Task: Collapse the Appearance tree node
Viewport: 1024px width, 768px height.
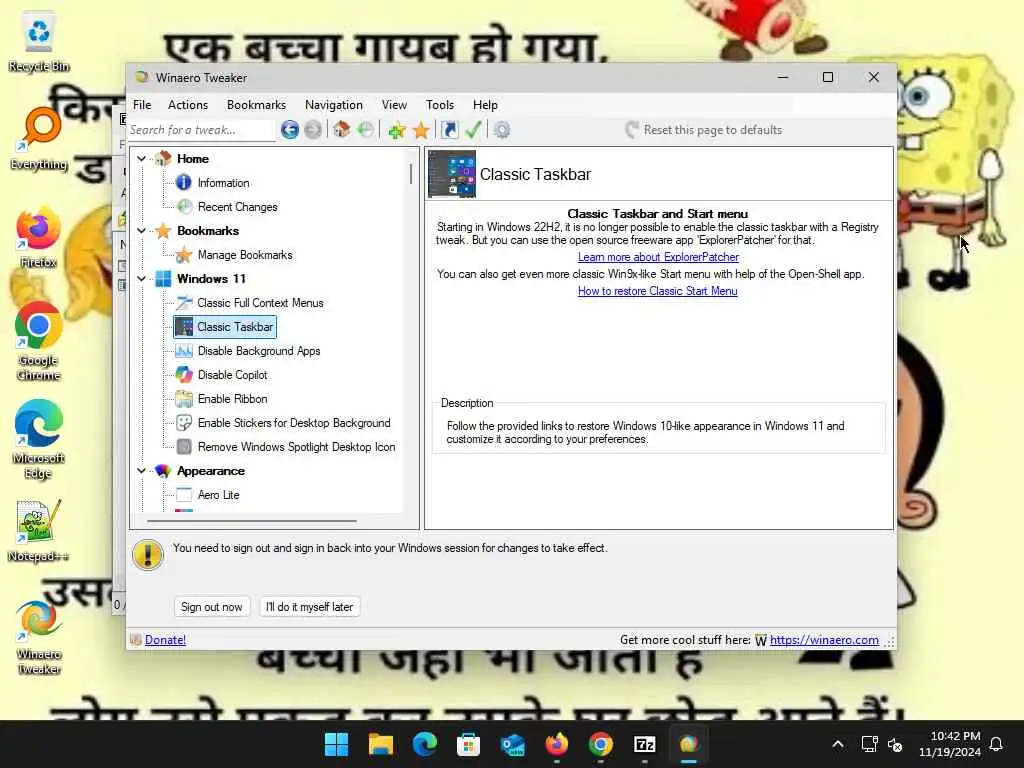Action: click(141, 471)
